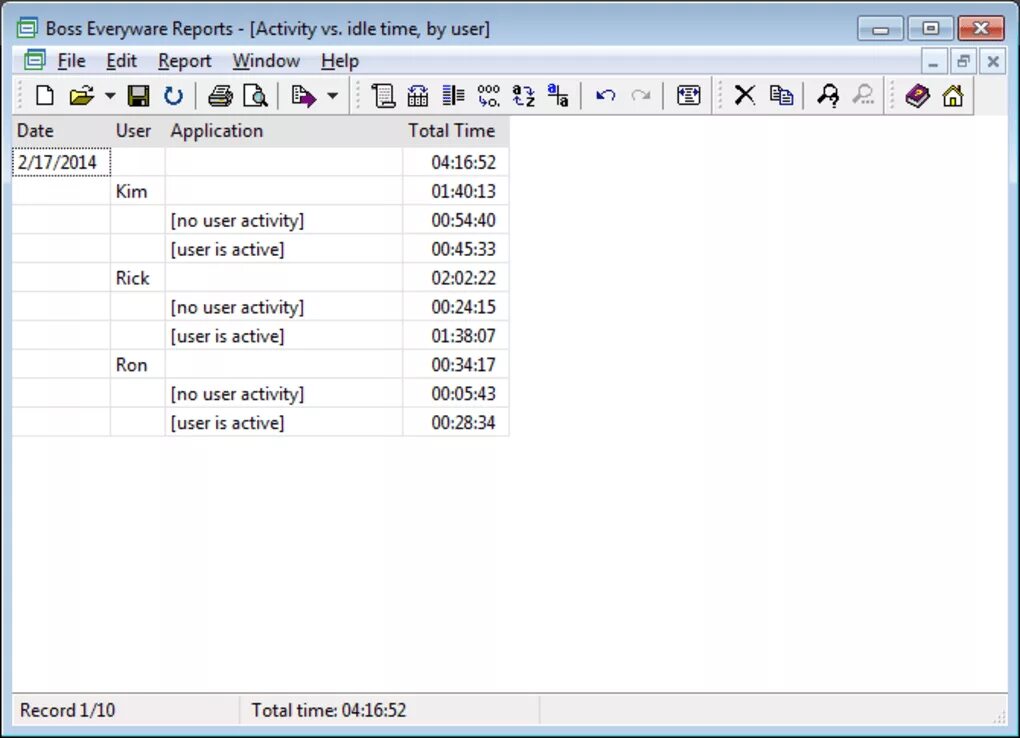Select the [no user activity] row showing 00:54:40
The height and width of the screenshot is (738, 1020).
point(260,220)
